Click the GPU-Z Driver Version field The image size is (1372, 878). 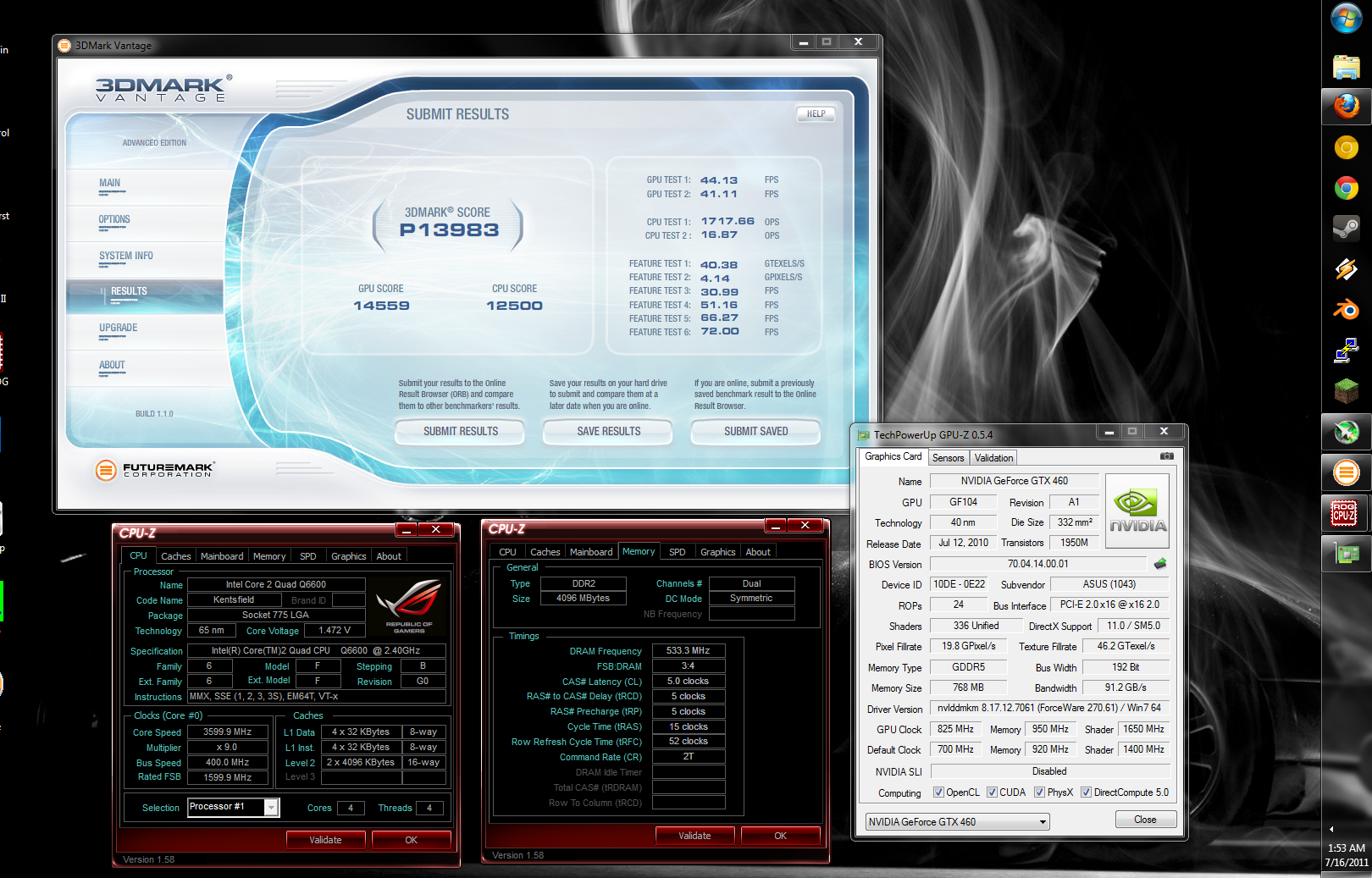1049,708
